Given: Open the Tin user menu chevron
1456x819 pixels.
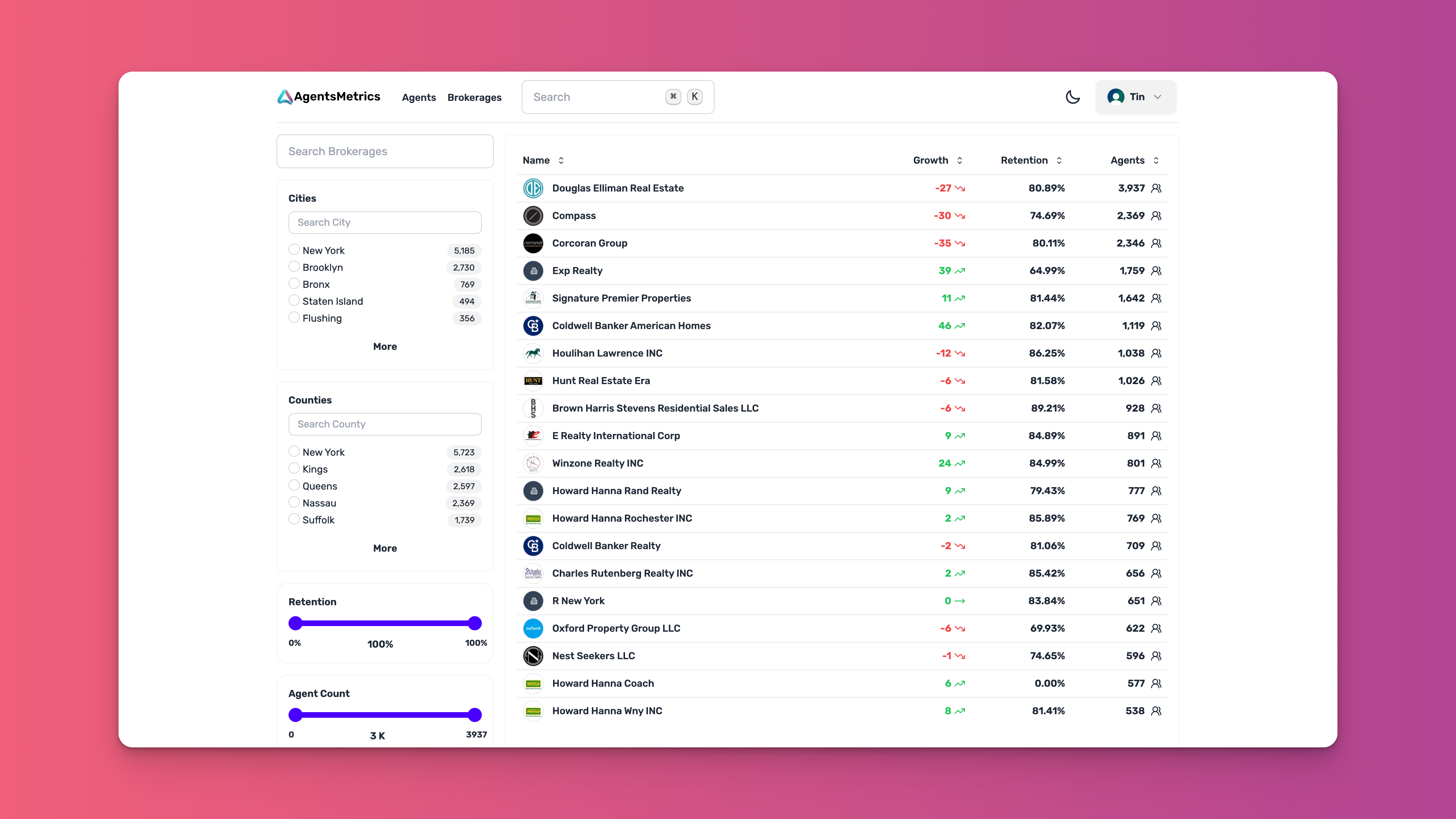Looking at the screenshot, I should 1157,97.
